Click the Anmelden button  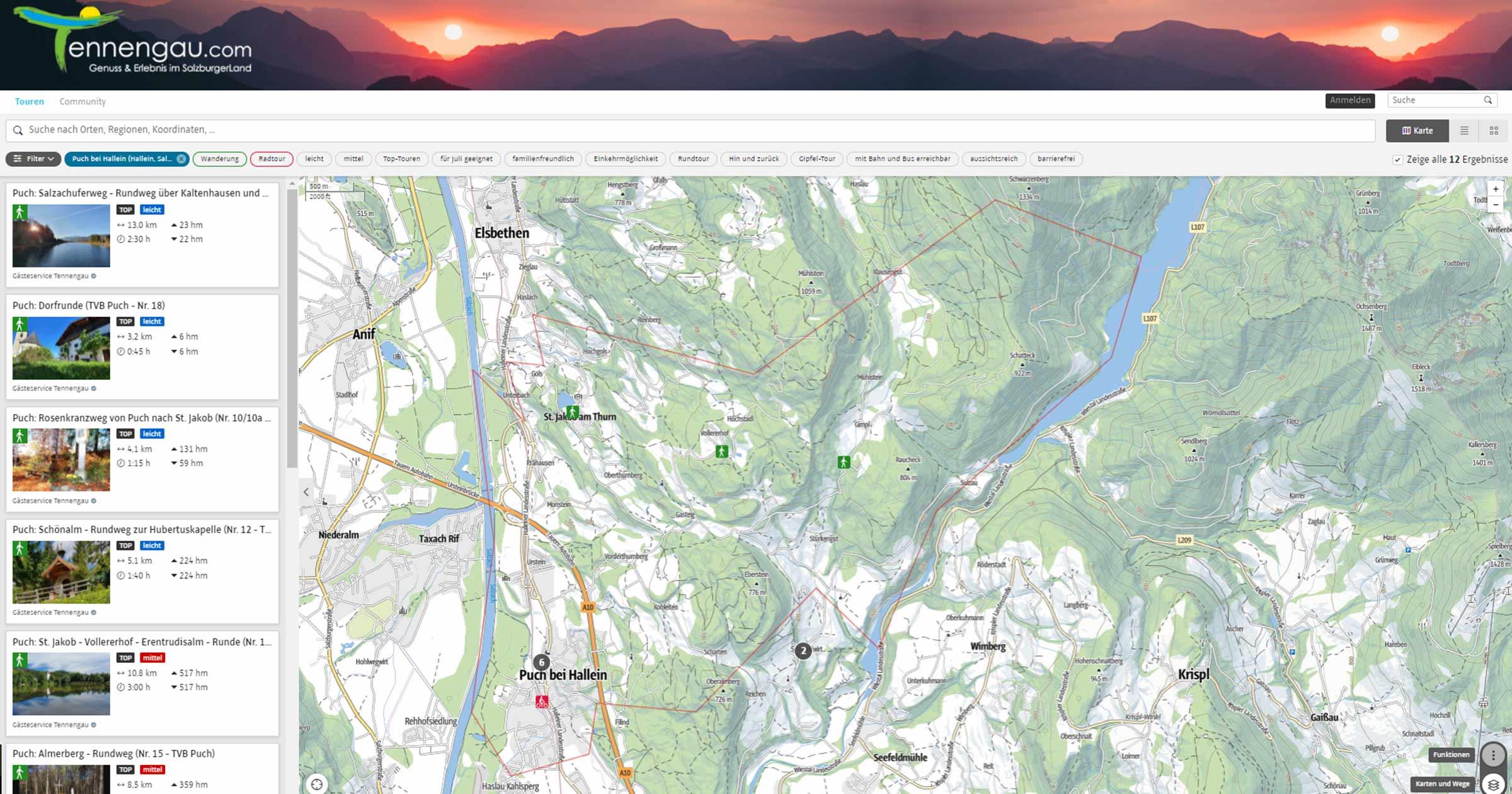[x=1349, y=100]
